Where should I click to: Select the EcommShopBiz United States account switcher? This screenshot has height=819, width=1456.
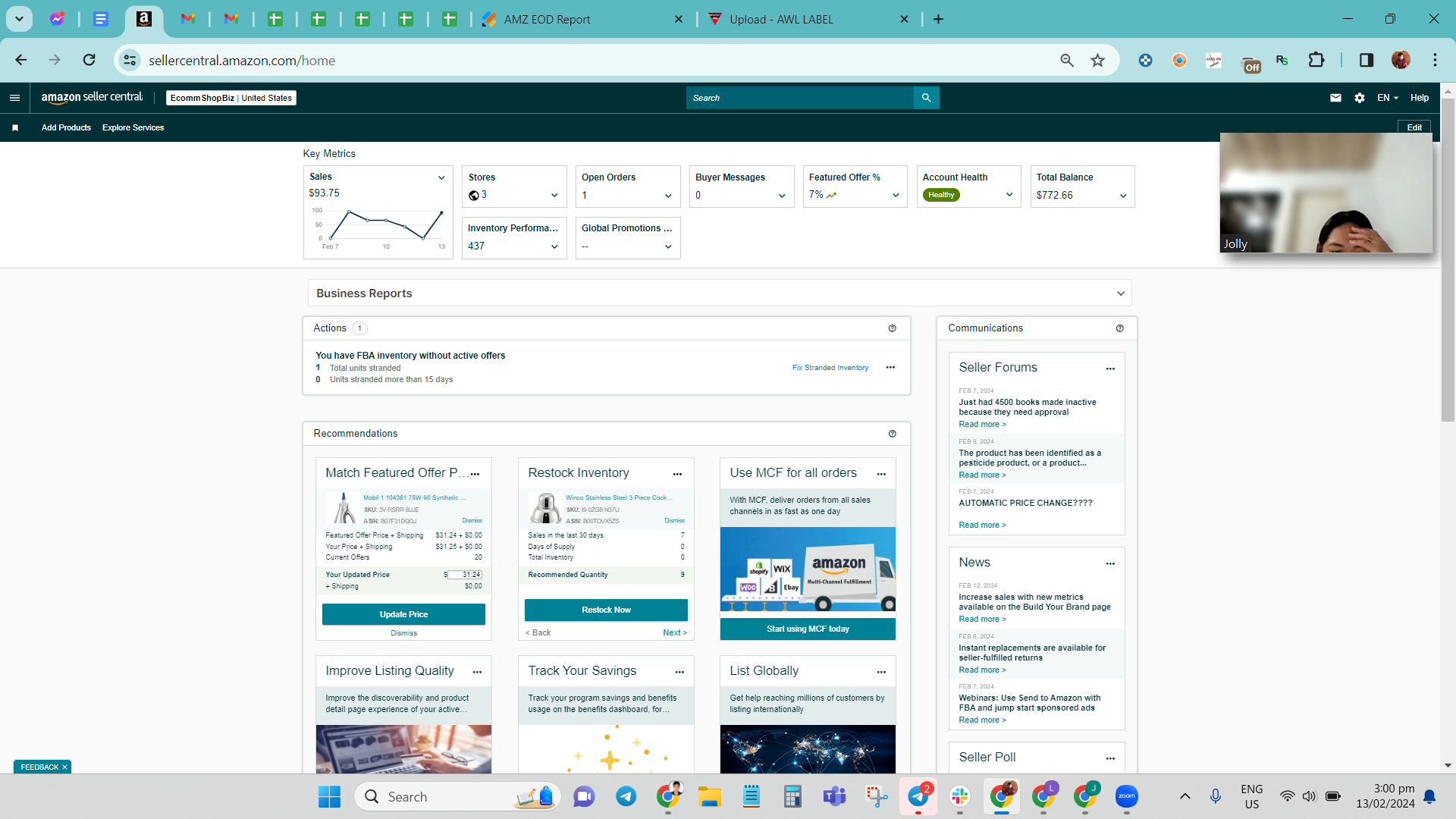231,98
